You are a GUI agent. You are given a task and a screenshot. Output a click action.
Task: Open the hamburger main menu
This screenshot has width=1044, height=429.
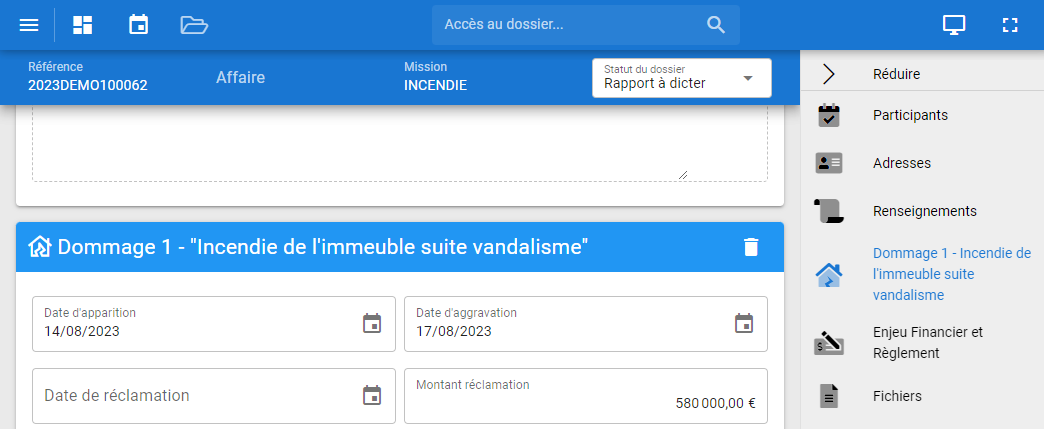[29, 25]
